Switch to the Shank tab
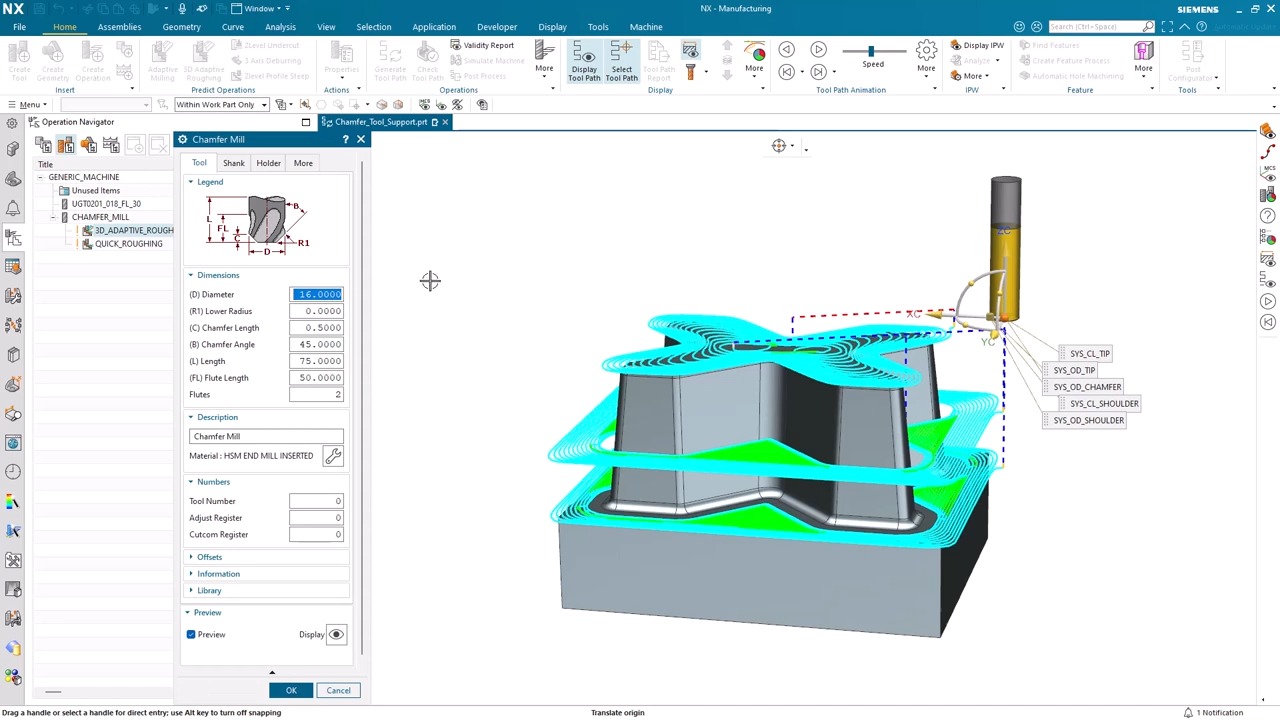This screenshot has width=1280, height=720. click(234, 163)
